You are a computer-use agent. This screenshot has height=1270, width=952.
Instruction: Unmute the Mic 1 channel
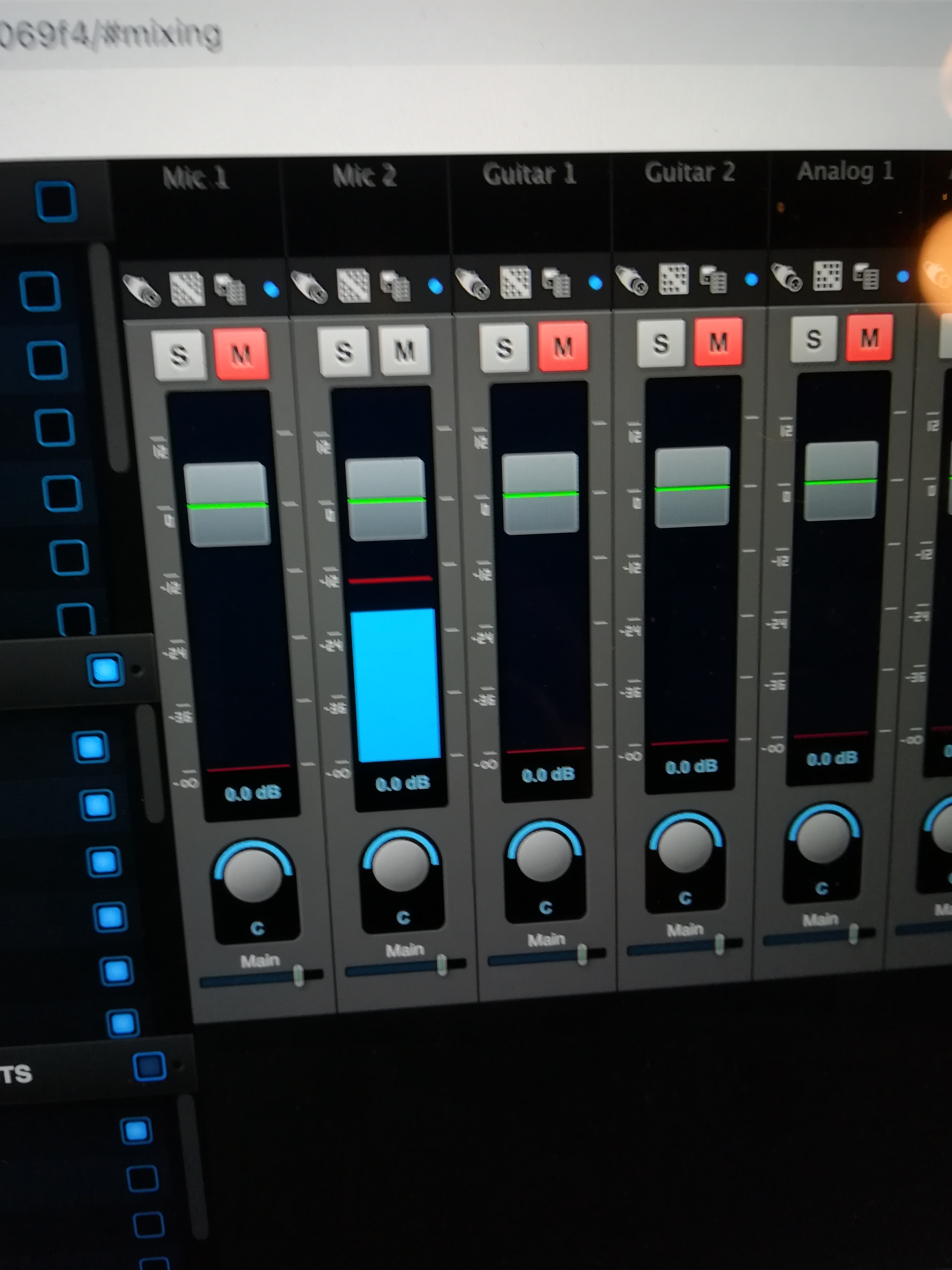[241, 354]
